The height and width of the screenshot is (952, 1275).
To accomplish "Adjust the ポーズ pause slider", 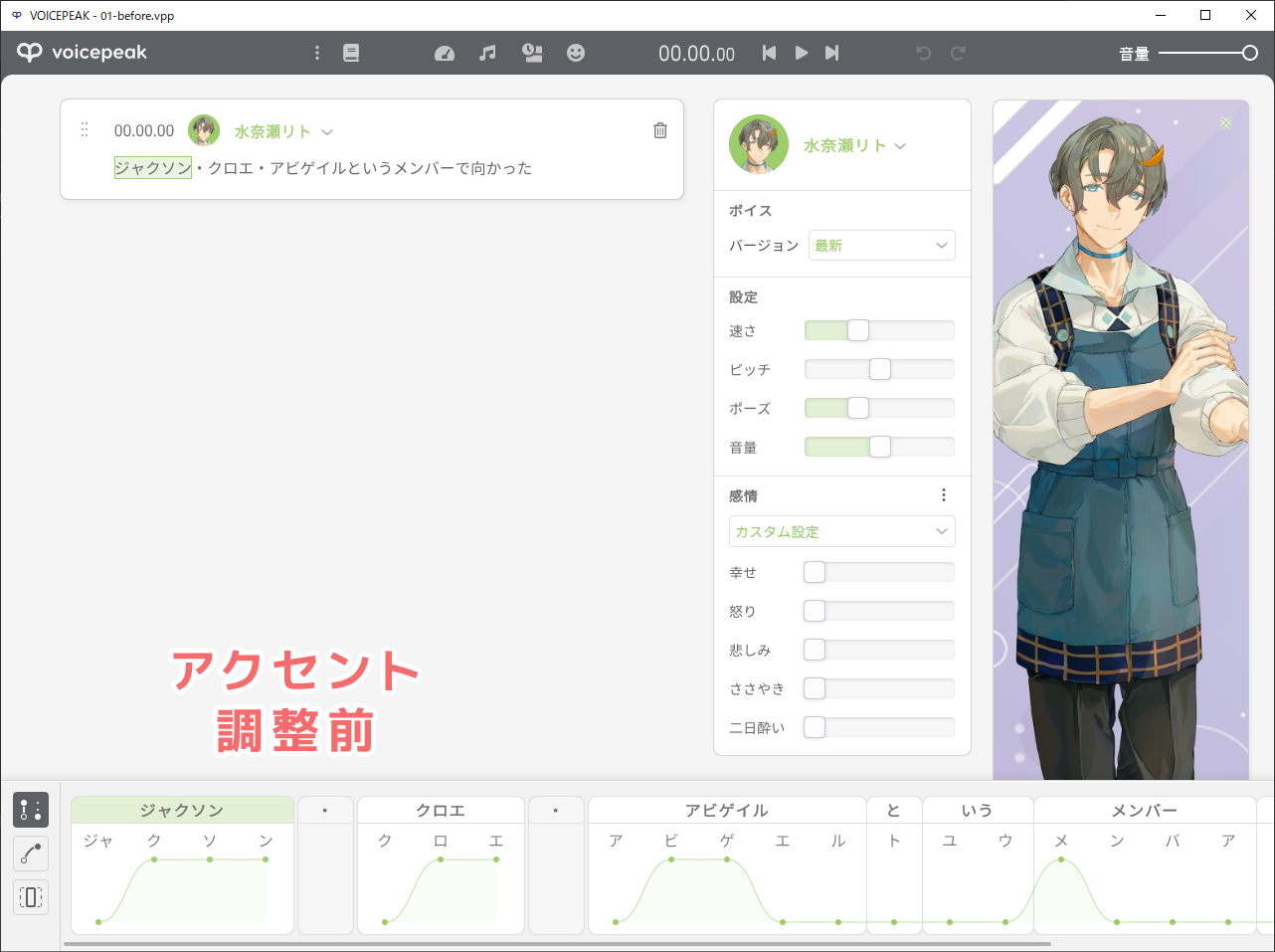I will 879,408.
